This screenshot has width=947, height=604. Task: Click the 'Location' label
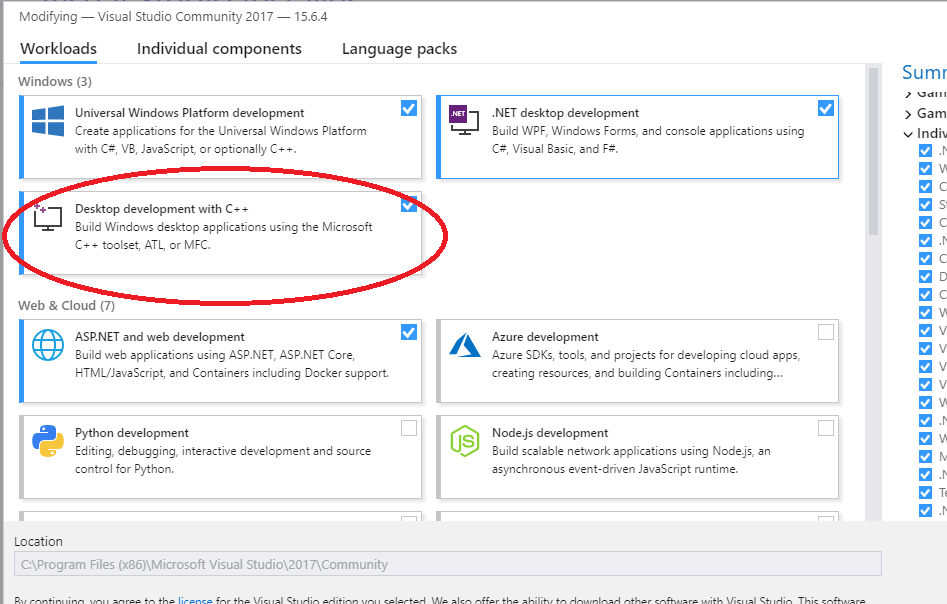click(x=39, y=541)
